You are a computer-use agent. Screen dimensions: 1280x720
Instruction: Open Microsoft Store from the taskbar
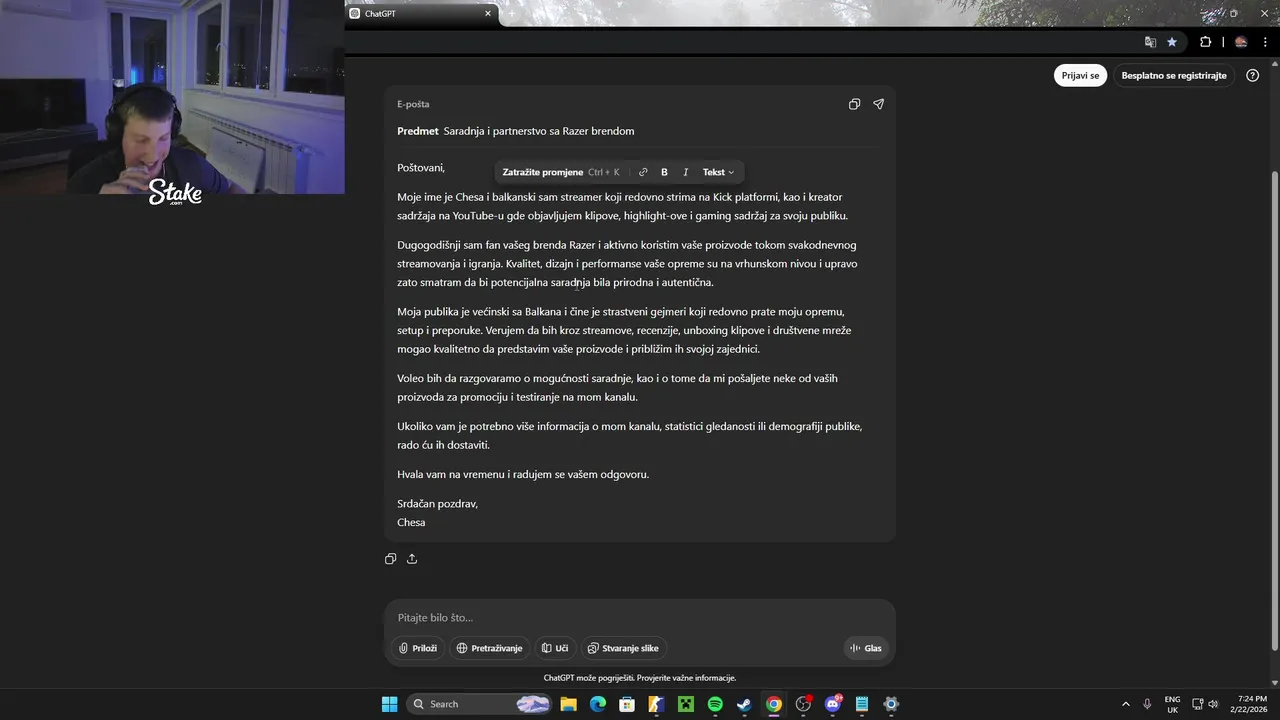(627, 704)
